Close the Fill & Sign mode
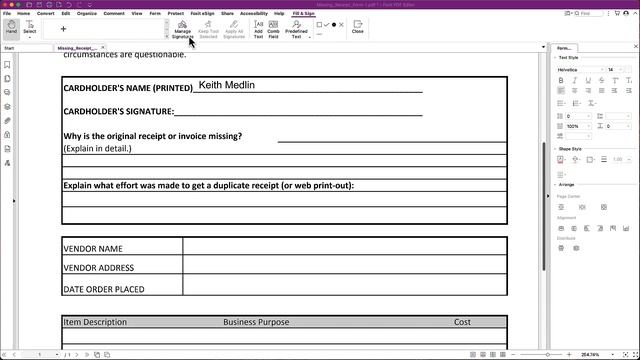 pyautogui.click(x=358, y=27)
